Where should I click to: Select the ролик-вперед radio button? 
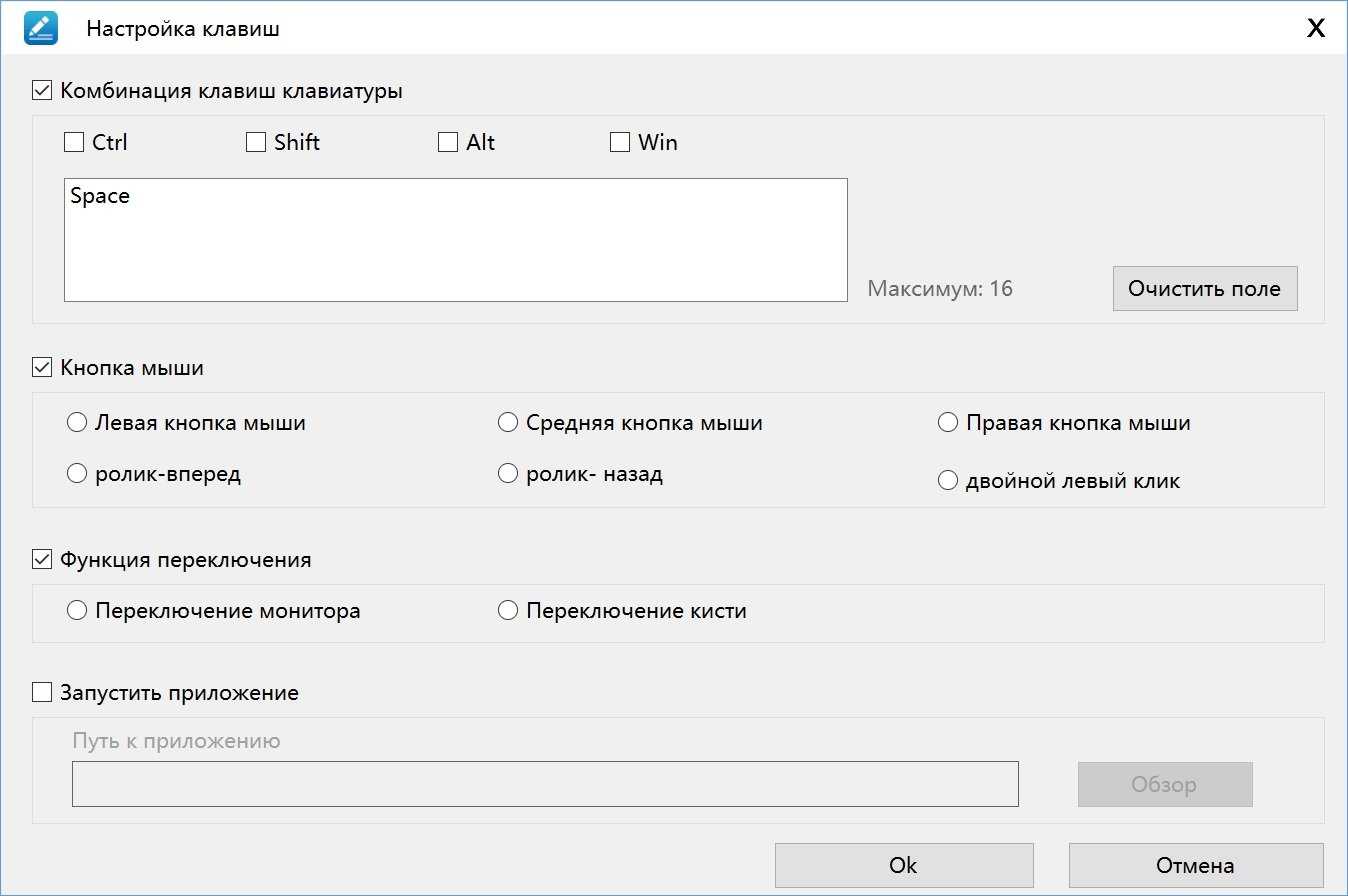tap(77, 474)
